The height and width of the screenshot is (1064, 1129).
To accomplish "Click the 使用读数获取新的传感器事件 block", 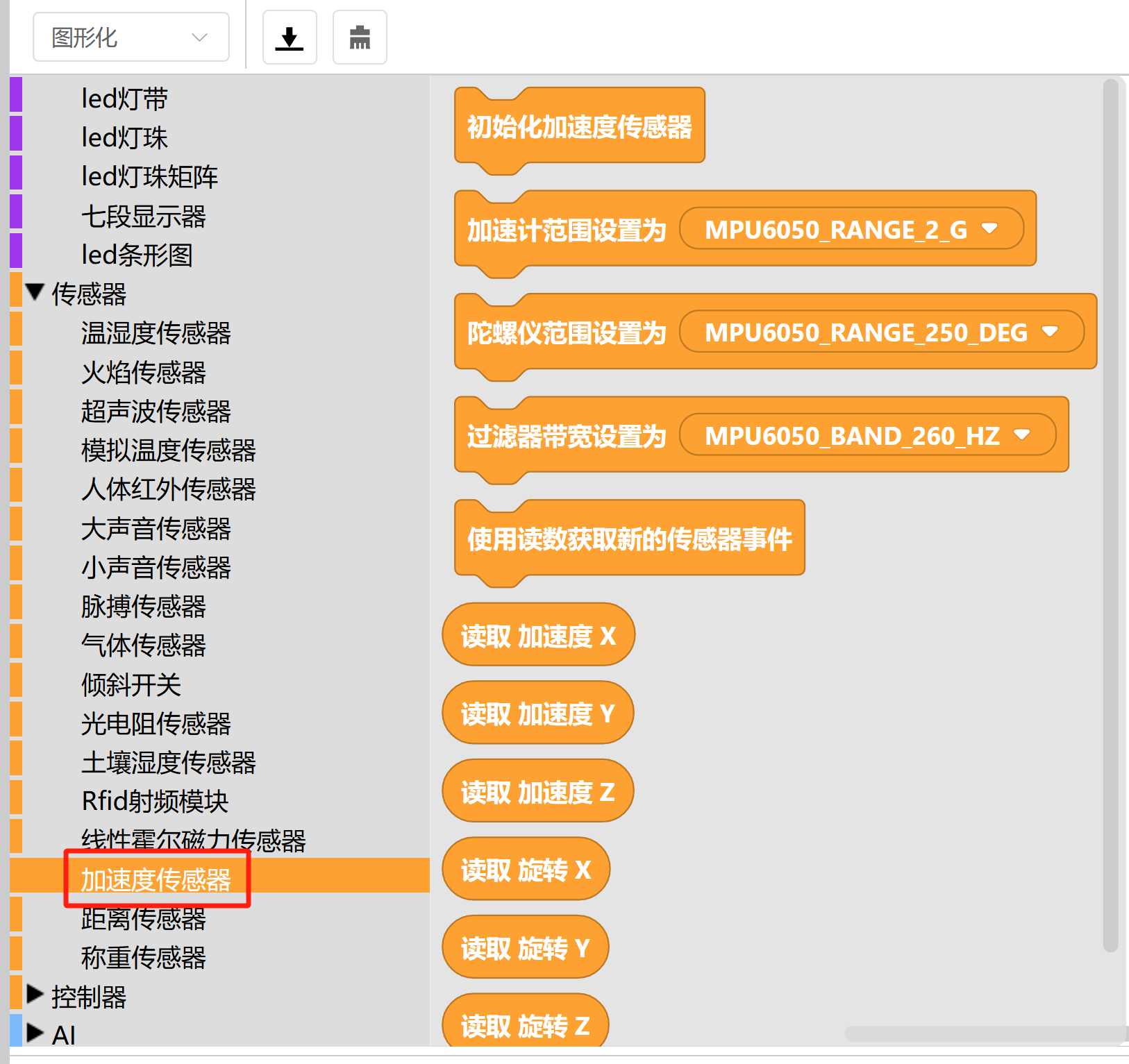I will pos(629,539).
